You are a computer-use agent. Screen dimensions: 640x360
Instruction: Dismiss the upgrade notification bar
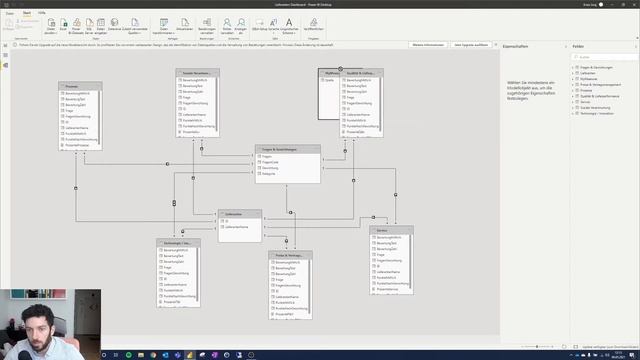496,45
